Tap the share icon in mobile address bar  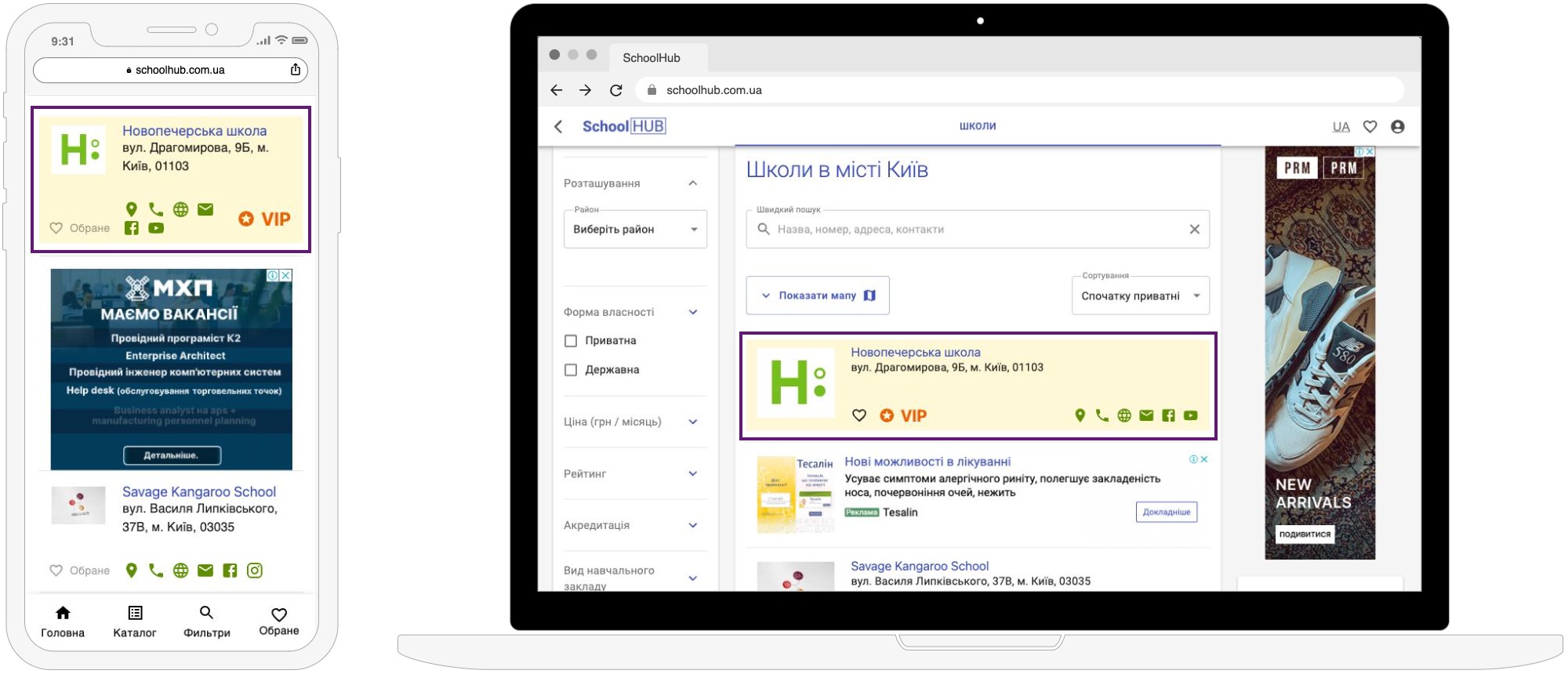point(296,70)
